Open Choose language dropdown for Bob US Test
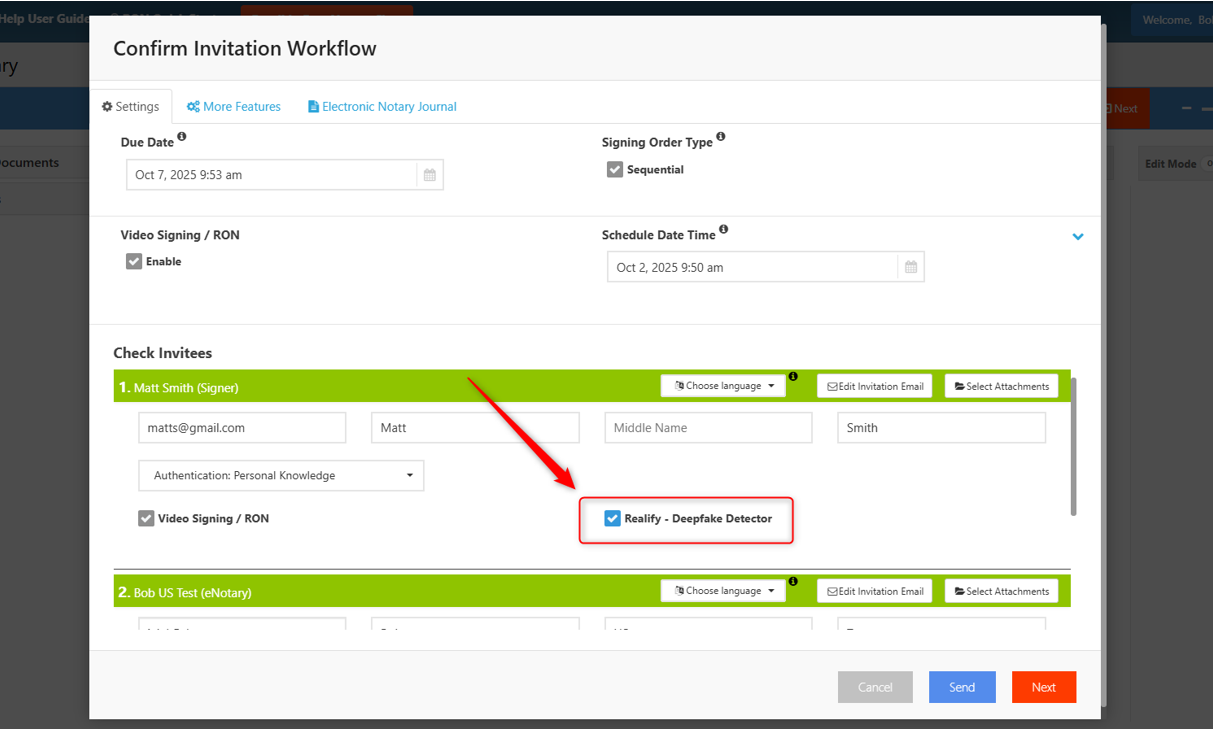1213x729 pixels. tap(723, 591)
